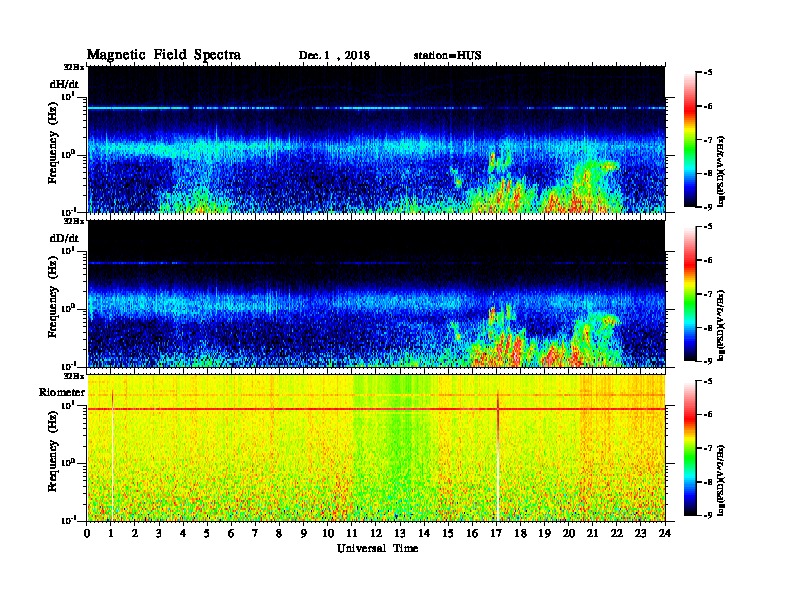The height and width of the screenshot is (612, 792).
Task: Click the 'station=HUS' label
Action: click(447, 56)
